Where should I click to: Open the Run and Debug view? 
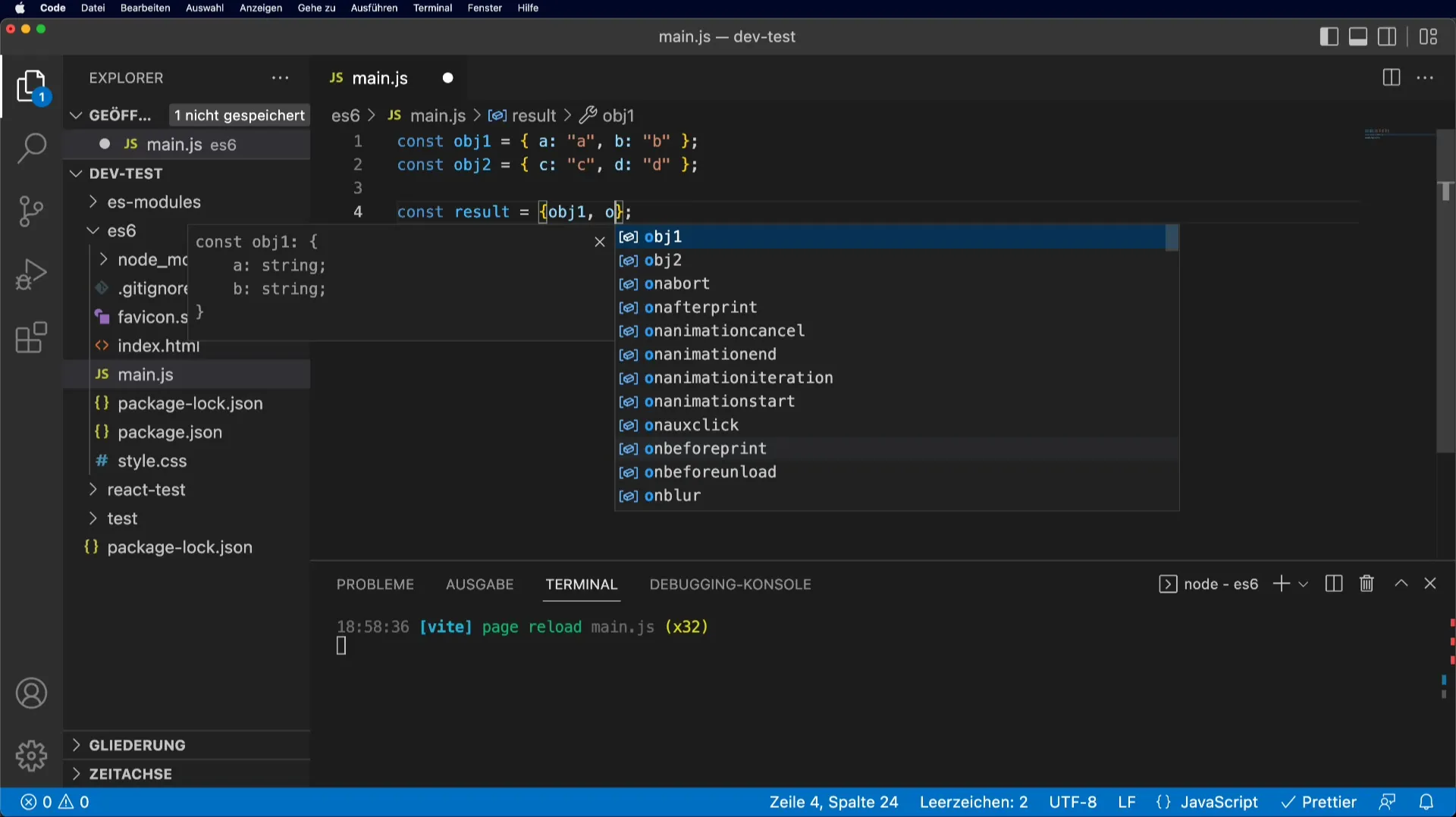point(31,274)
